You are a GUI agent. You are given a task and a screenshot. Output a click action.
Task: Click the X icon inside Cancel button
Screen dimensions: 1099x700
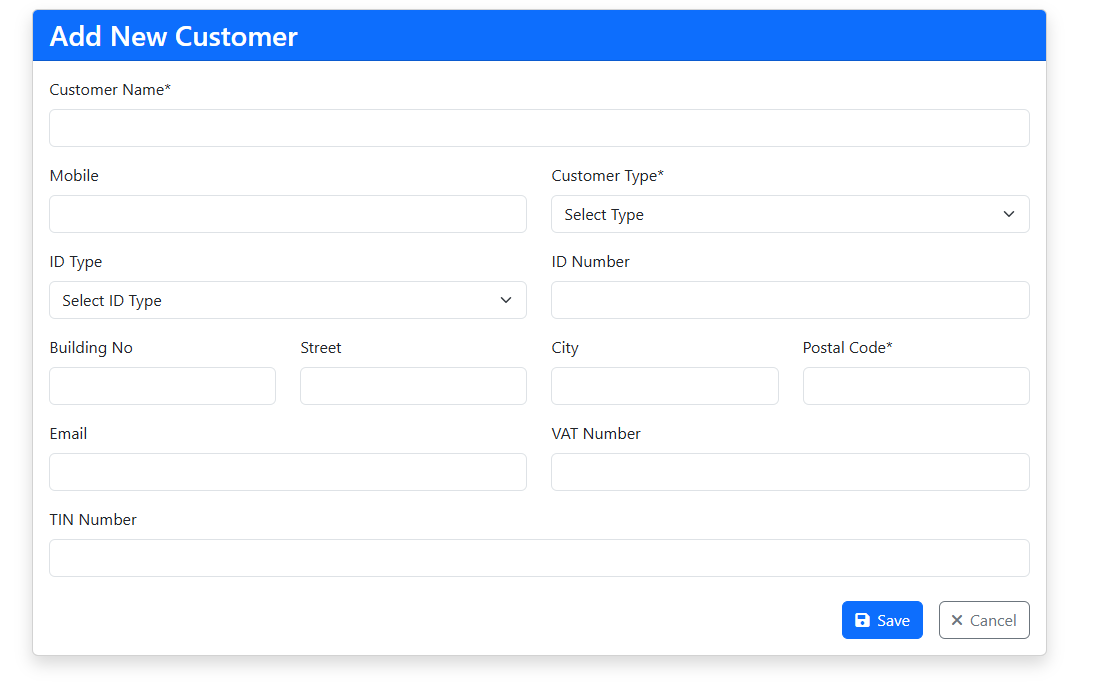point(957,620)
